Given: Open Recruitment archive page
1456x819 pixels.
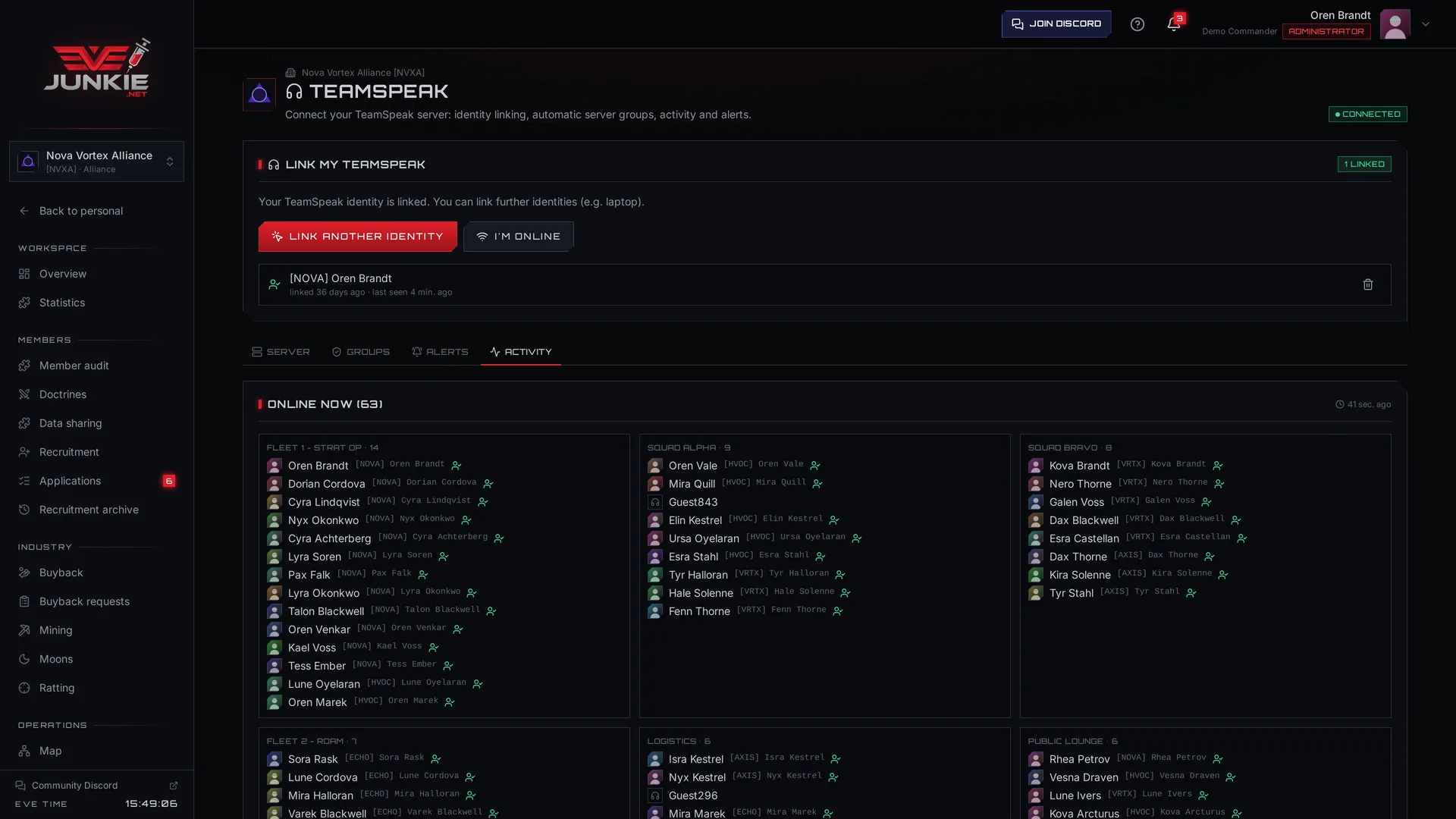Looking at the screenshot, I should [x=96, y=510].
